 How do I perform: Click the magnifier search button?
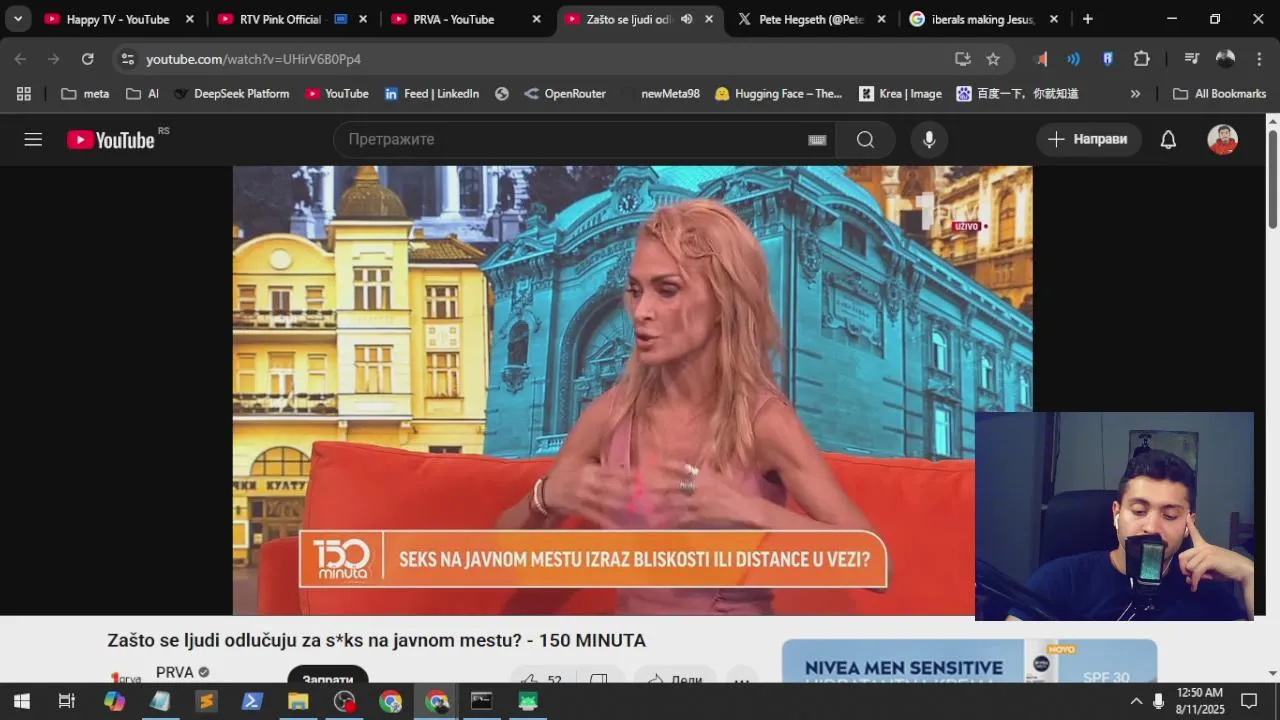click(x=865, y=139)
